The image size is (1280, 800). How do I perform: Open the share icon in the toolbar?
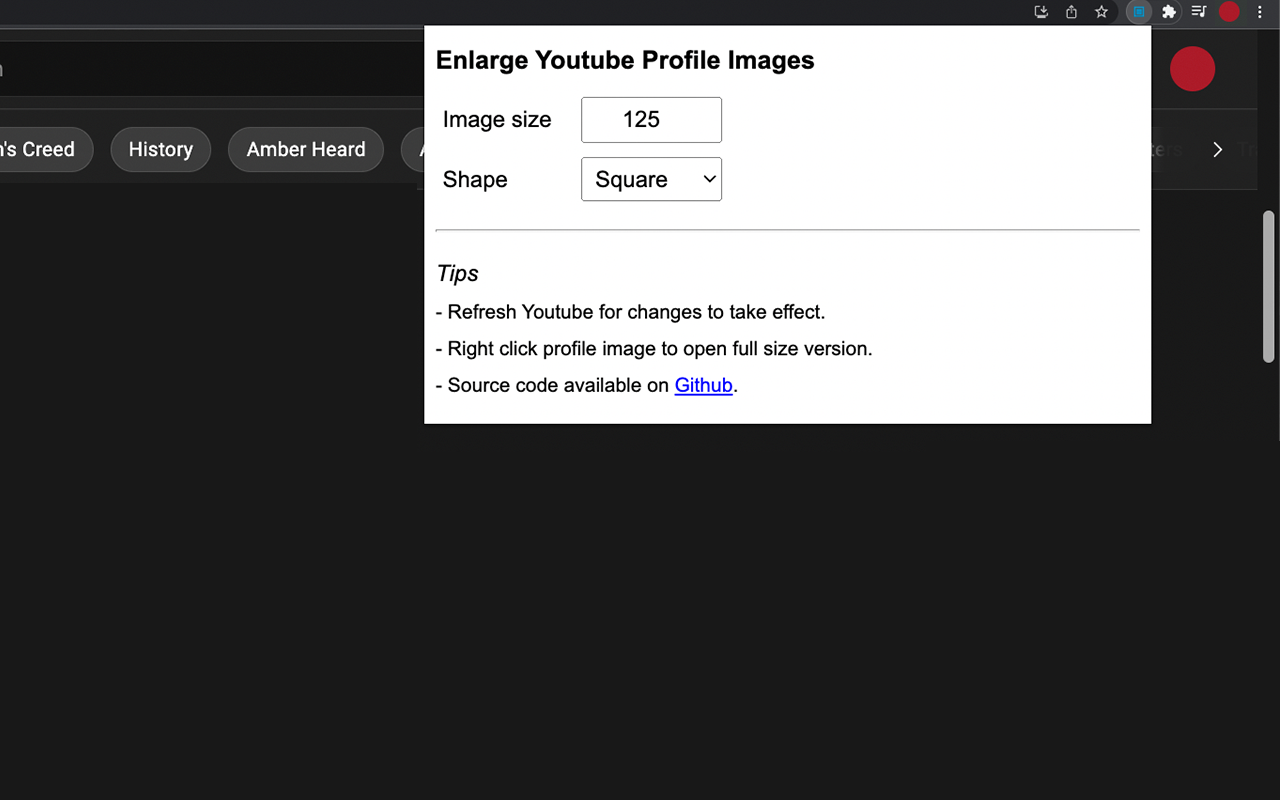[x=1070, y=12]
